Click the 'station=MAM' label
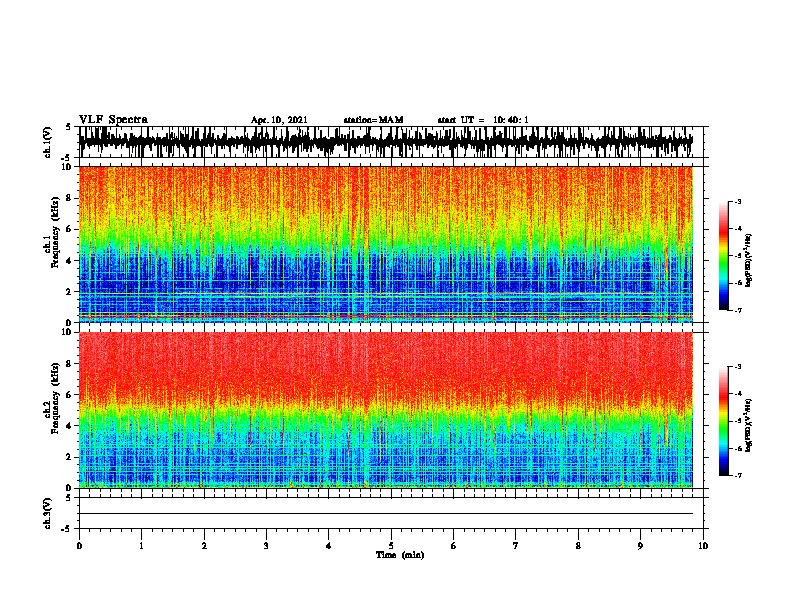This screenshot has height=612, width=792. click(373, 120)
